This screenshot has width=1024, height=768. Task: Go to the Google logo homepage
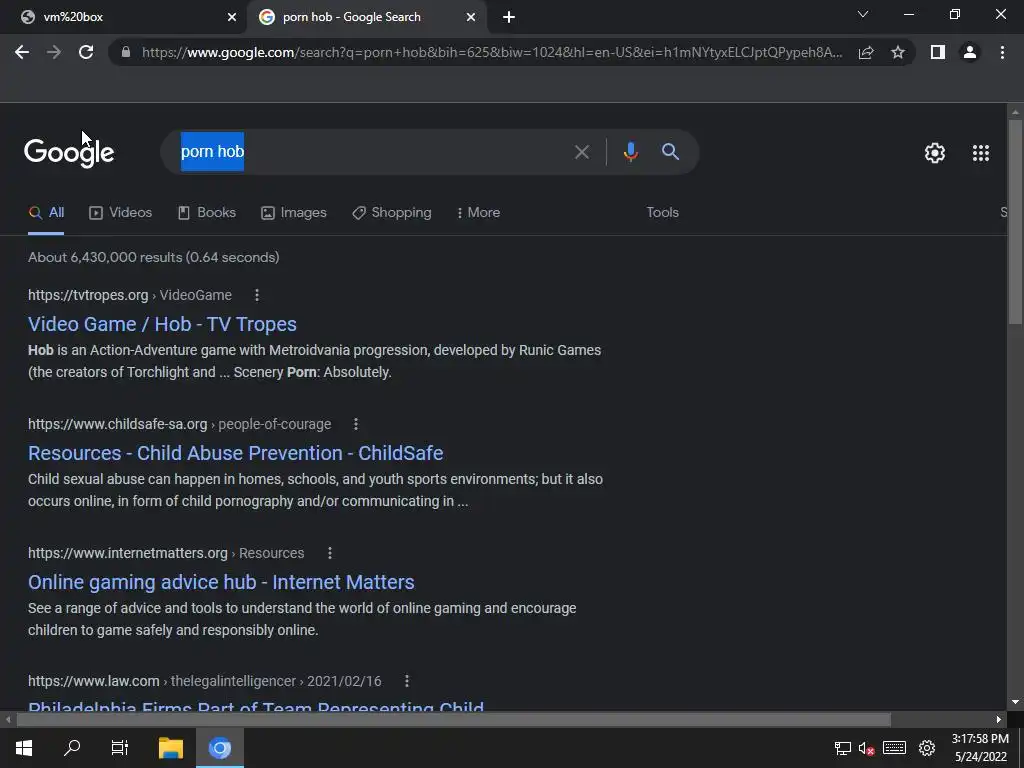pos(69,153)
